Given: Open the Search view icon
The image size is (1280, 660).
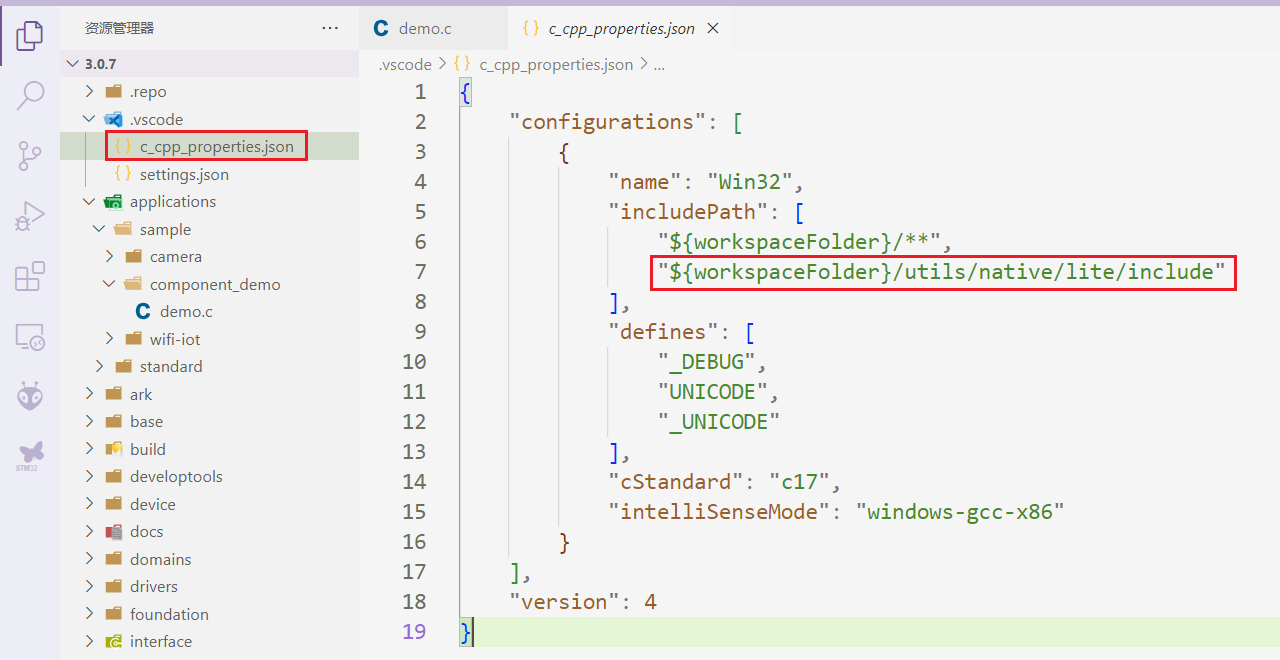Looking at the screenshot, I should [30, 96].
